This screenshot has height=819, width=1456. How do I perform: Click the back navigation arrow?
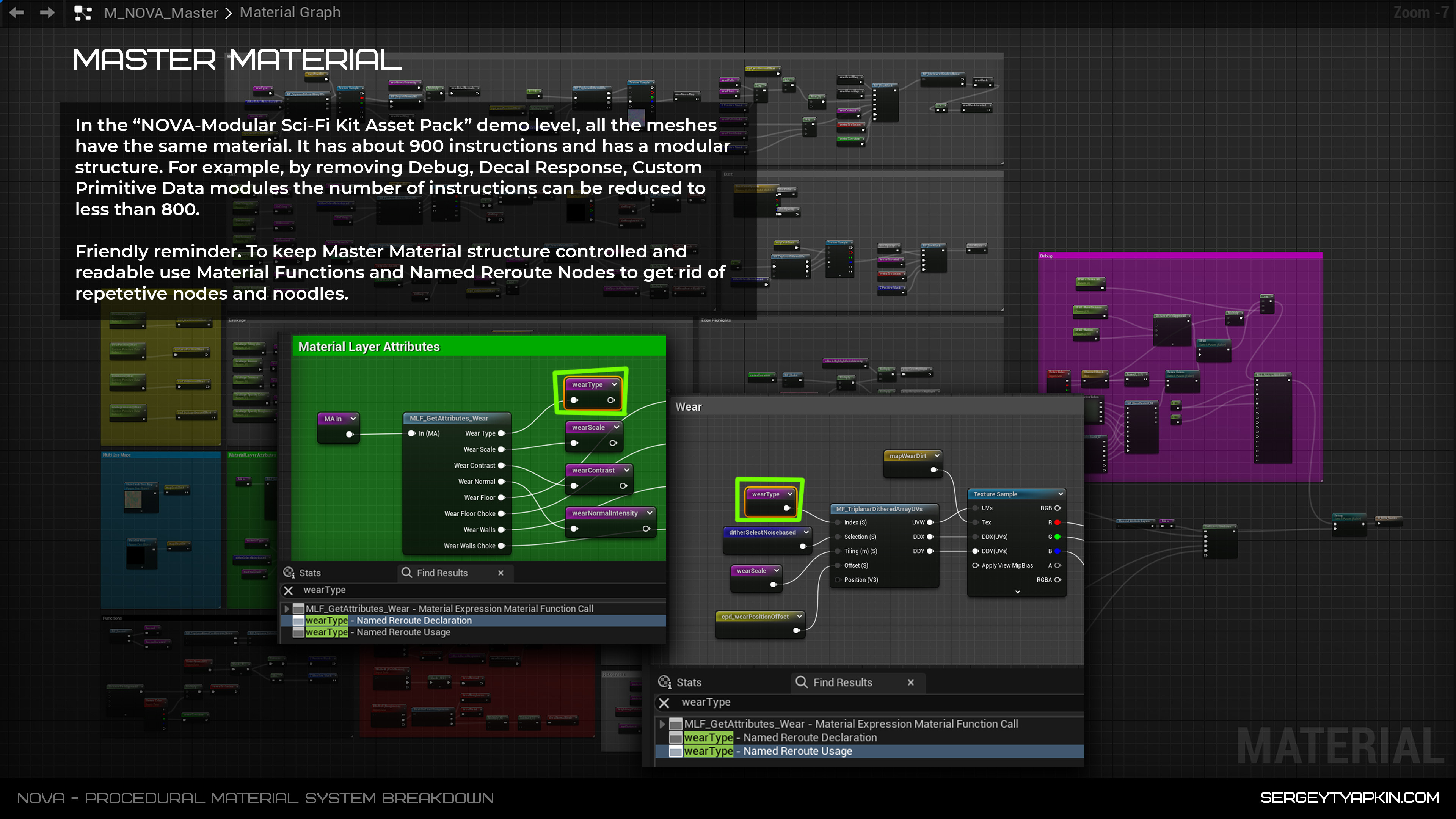pos(16,13)
